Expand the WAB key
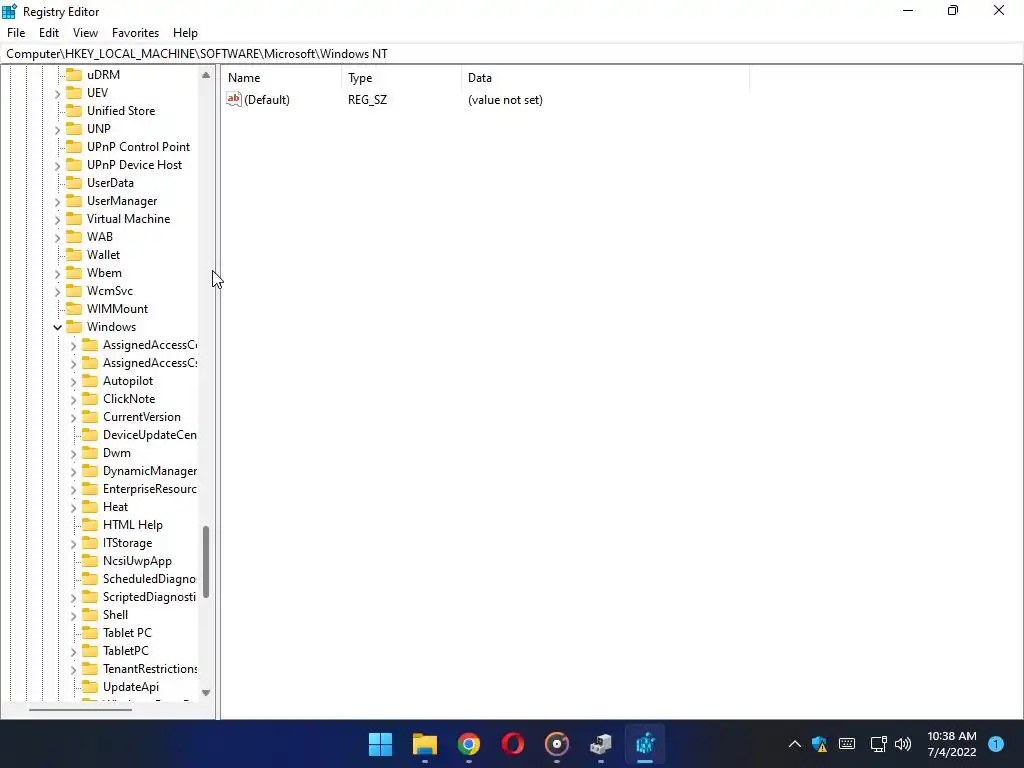This screenshot has height=768, width=1024. click(57, 237)
